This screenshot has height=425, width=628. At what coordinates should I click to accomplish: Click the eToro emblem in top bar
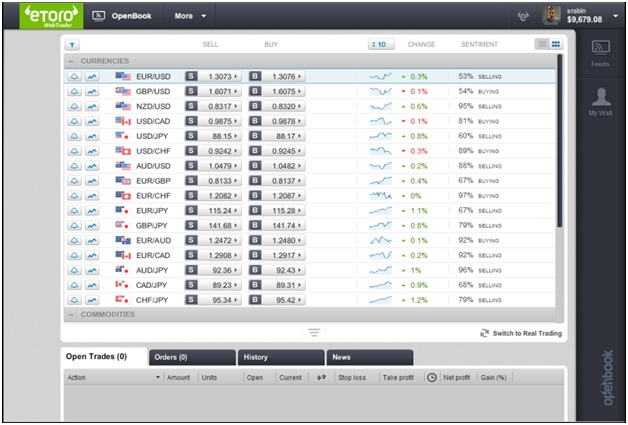tap(523, 16)
